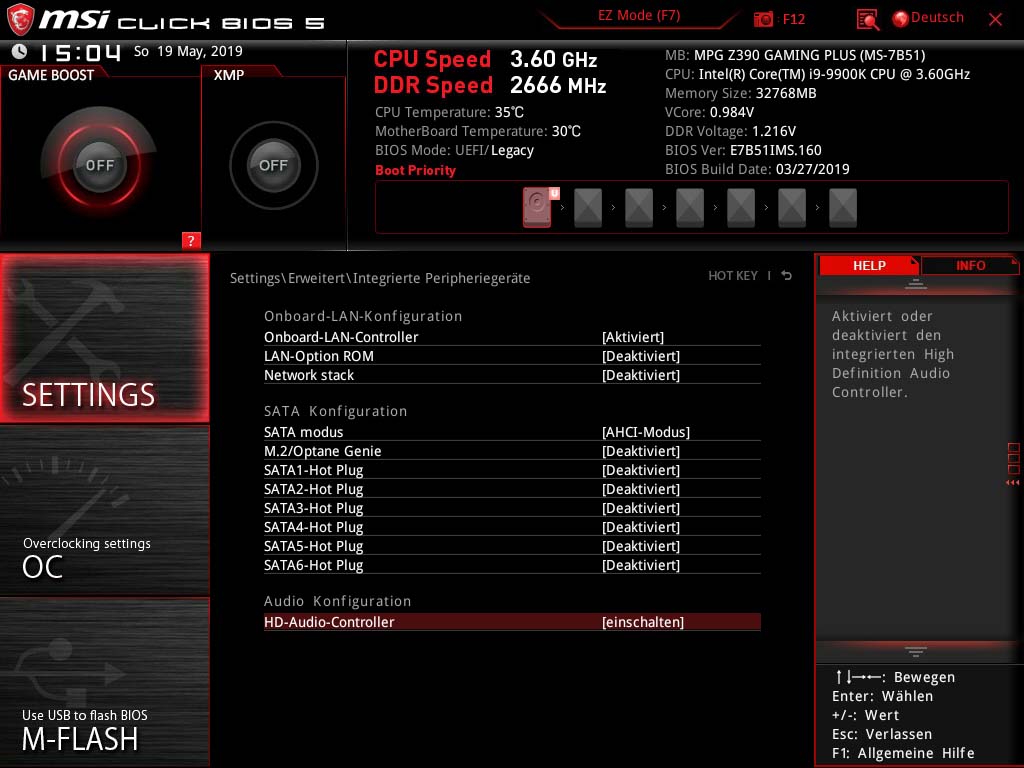Open the HOT KEY menu
1024x768 pixels.
click(x=733, y=276)
